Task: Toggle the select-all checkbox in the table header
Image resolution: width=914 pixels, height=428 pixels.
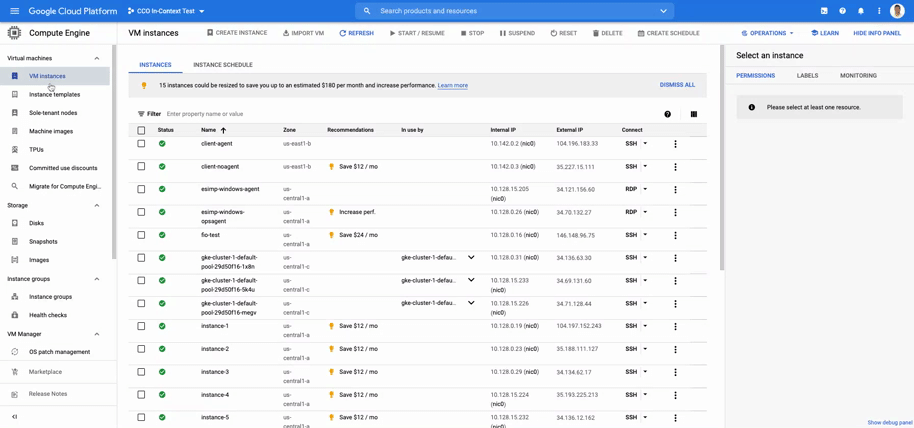Action: tap(141, 130)
